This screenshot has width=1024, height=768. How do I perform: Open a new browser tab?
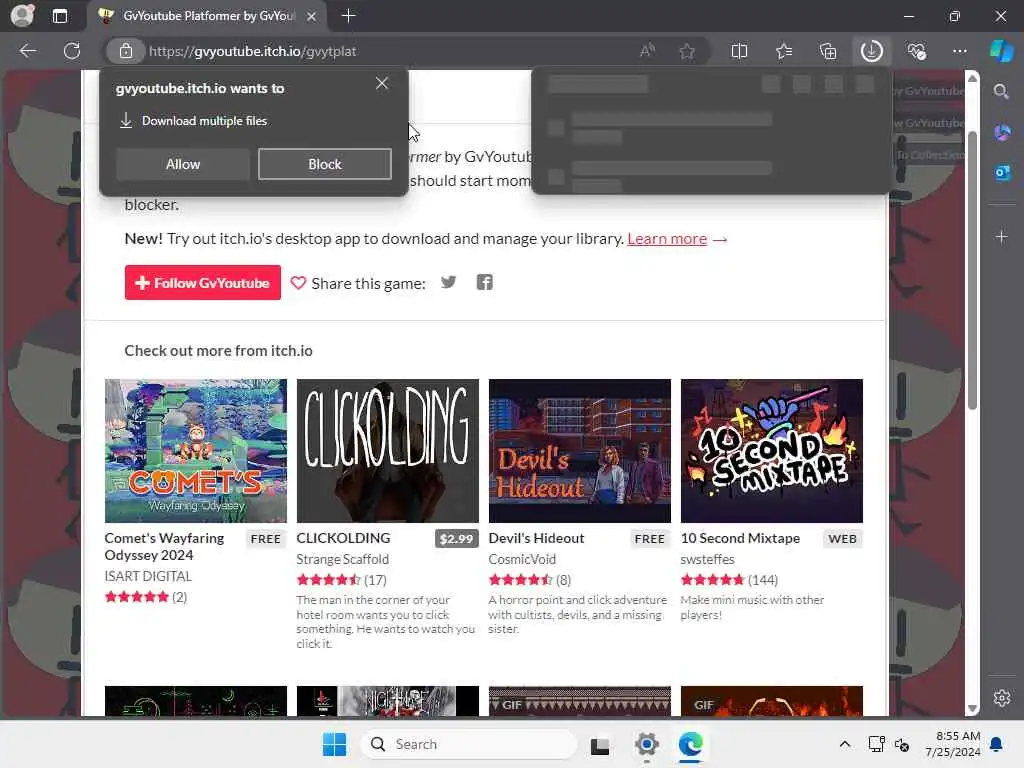coord(349,16)
